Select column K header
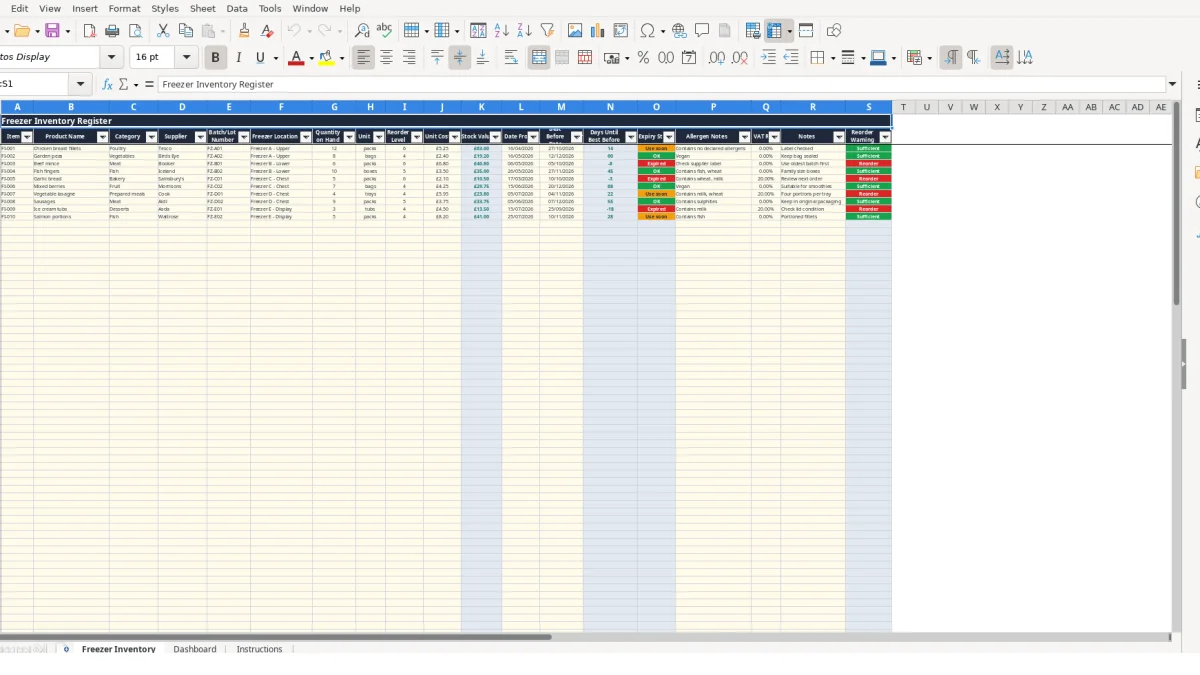The image size is (1200, 675). (481, 107)
